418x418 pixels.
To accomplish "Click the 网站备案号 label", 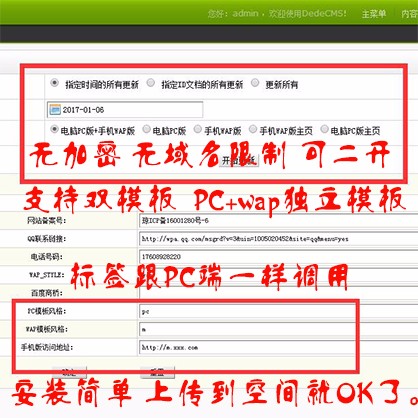I will pos(46,221).
